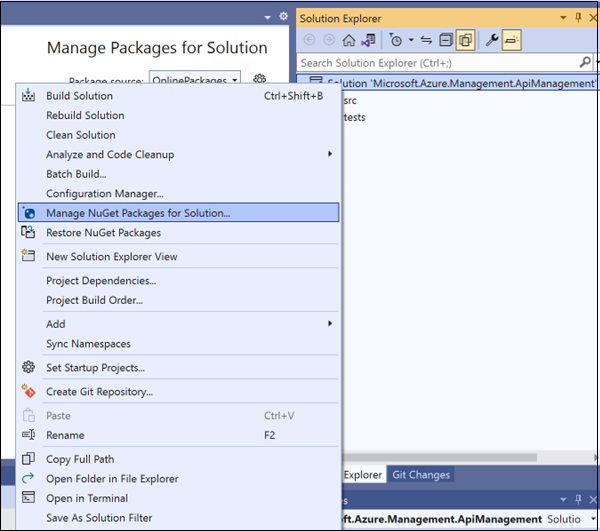This screenshot has width=600, height=531.
Task: Click Save As Solution Filter
Action: click(x=178, y=518)
